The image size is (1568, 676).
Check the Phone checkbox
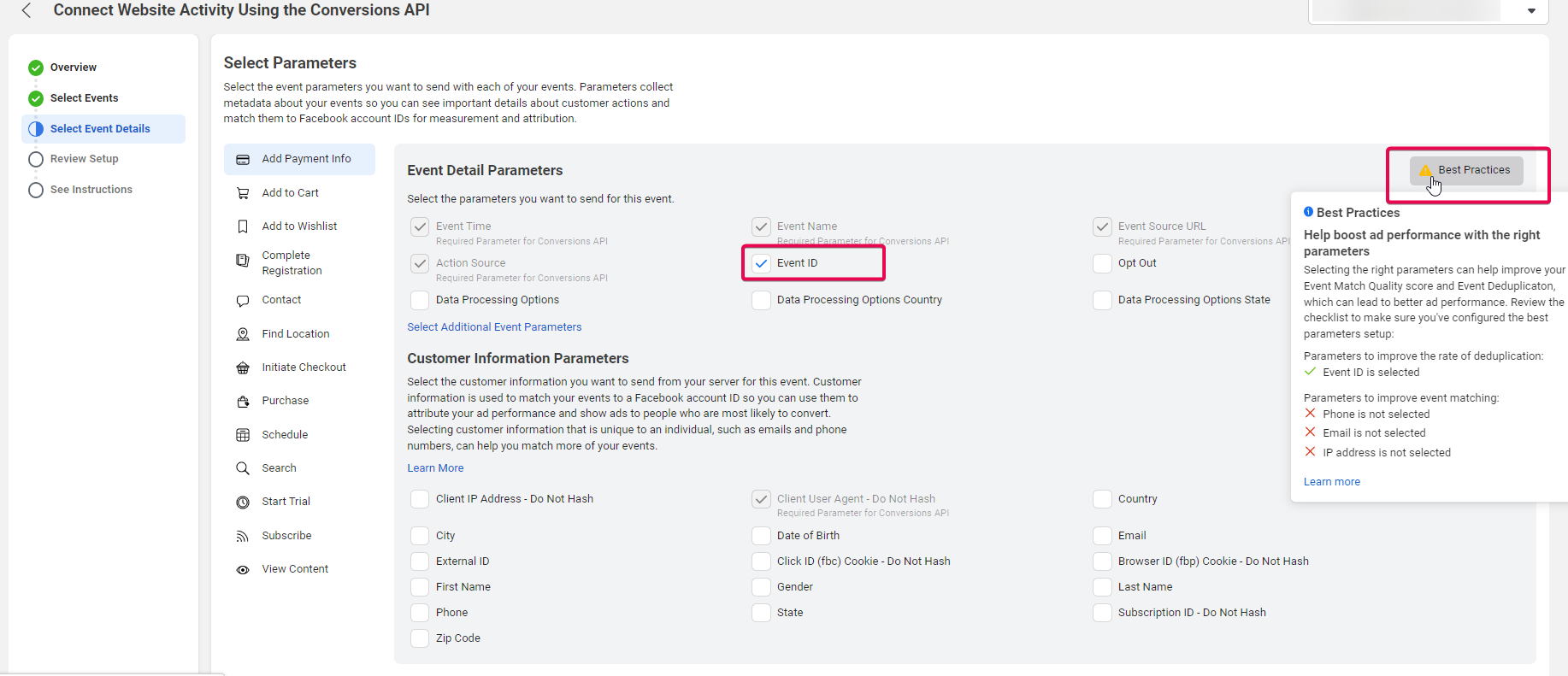[420, 613]
